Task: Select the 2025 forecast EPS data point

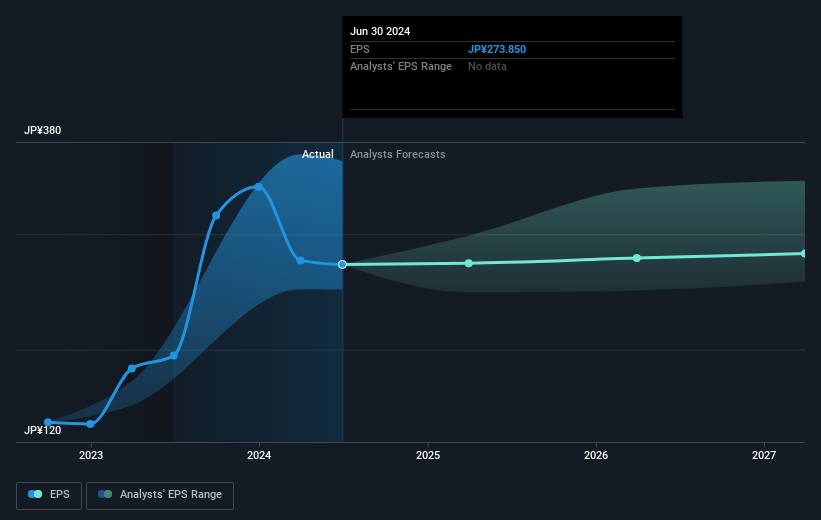Action: pyautogui.click(x=469, y=263)
